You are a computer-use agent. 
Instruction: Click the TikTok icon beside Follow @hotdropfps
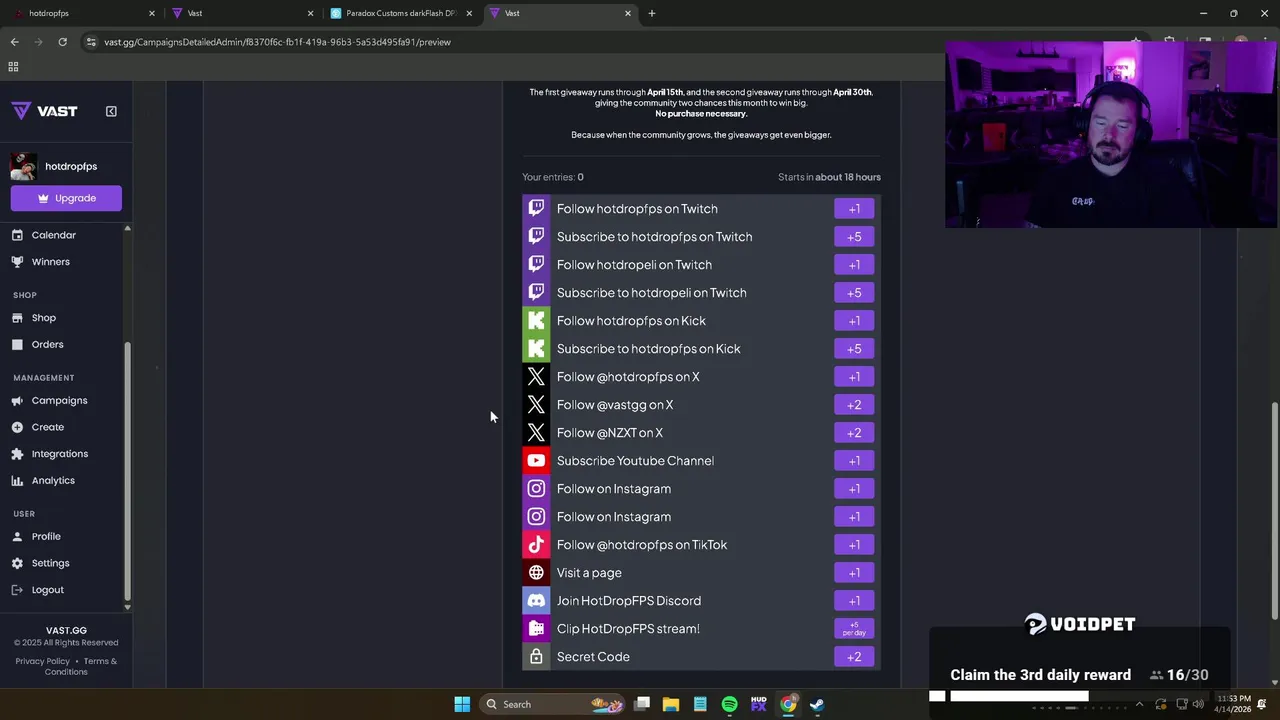pos(536,544)
